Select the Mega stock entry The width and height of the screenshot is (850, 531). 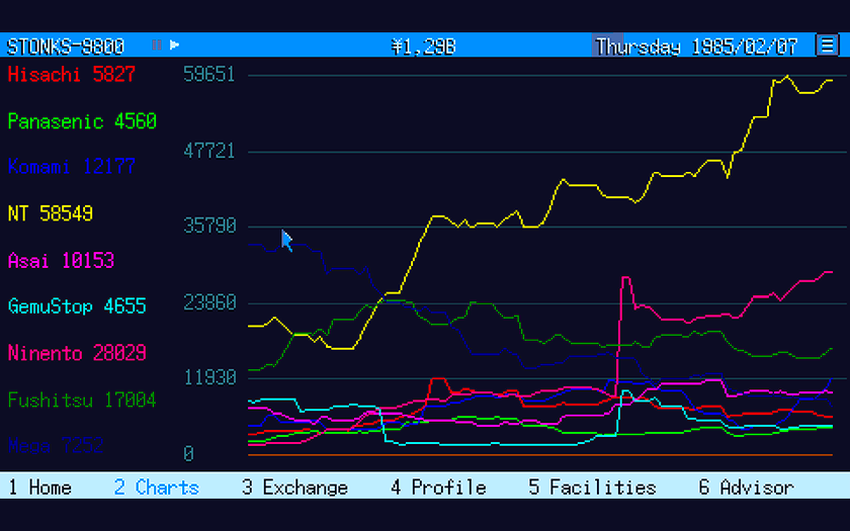(x=56, y=446)
